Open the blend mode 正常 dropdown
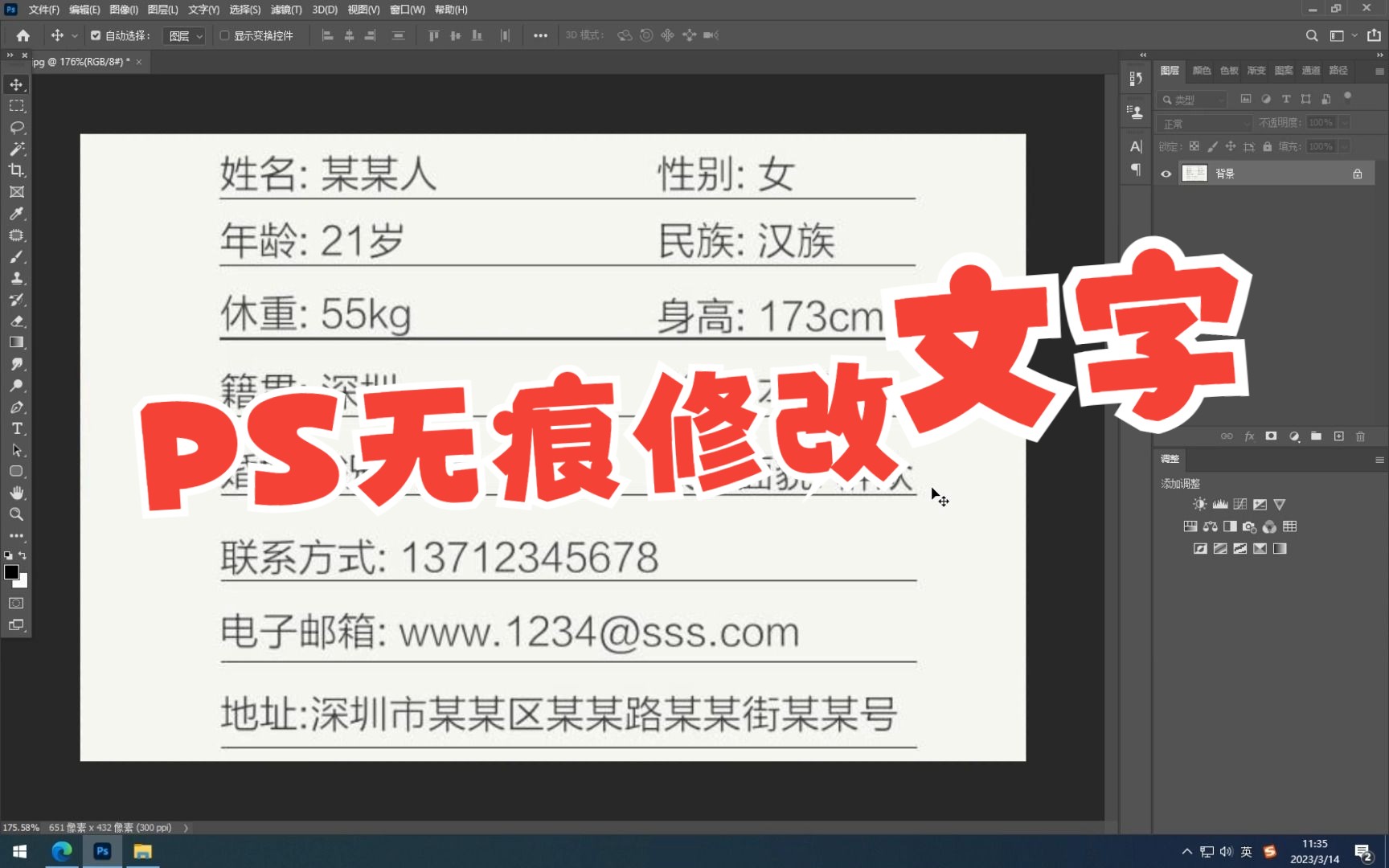This screenshot has height=868, width=1389. pos(1206,123)
